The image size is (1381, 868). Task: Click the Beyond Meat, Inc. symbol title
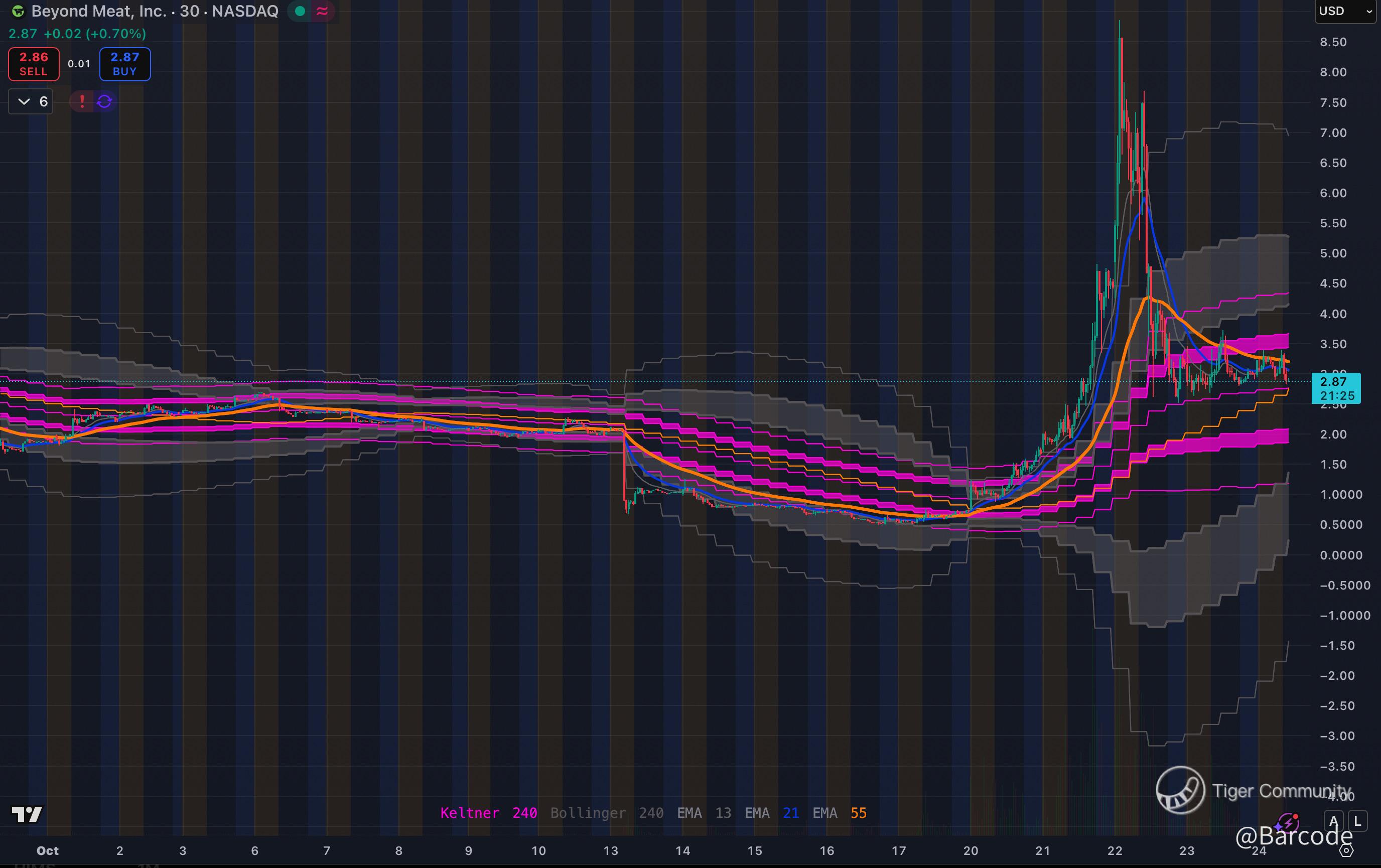(x=99, y=11)
